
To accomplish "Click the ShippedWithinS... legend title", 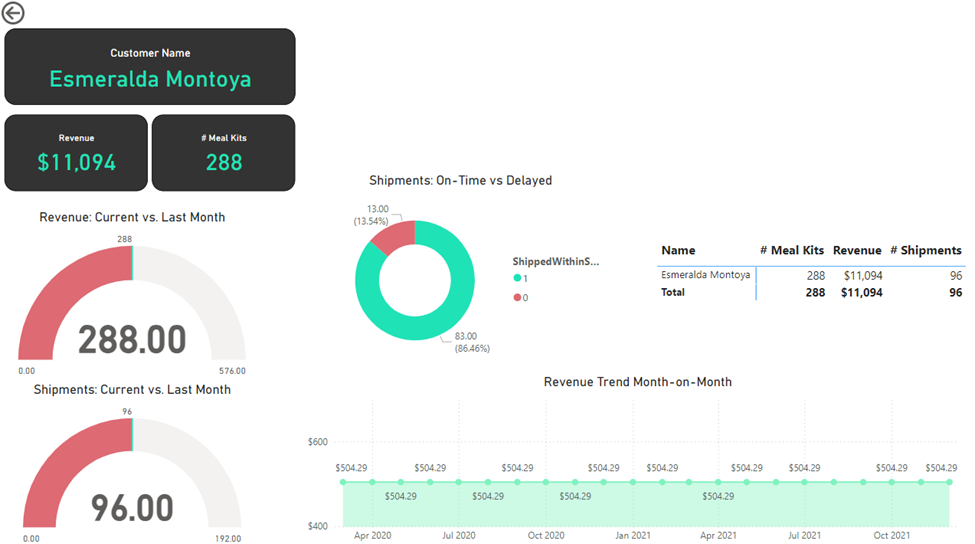I will (x=555, y=261).
